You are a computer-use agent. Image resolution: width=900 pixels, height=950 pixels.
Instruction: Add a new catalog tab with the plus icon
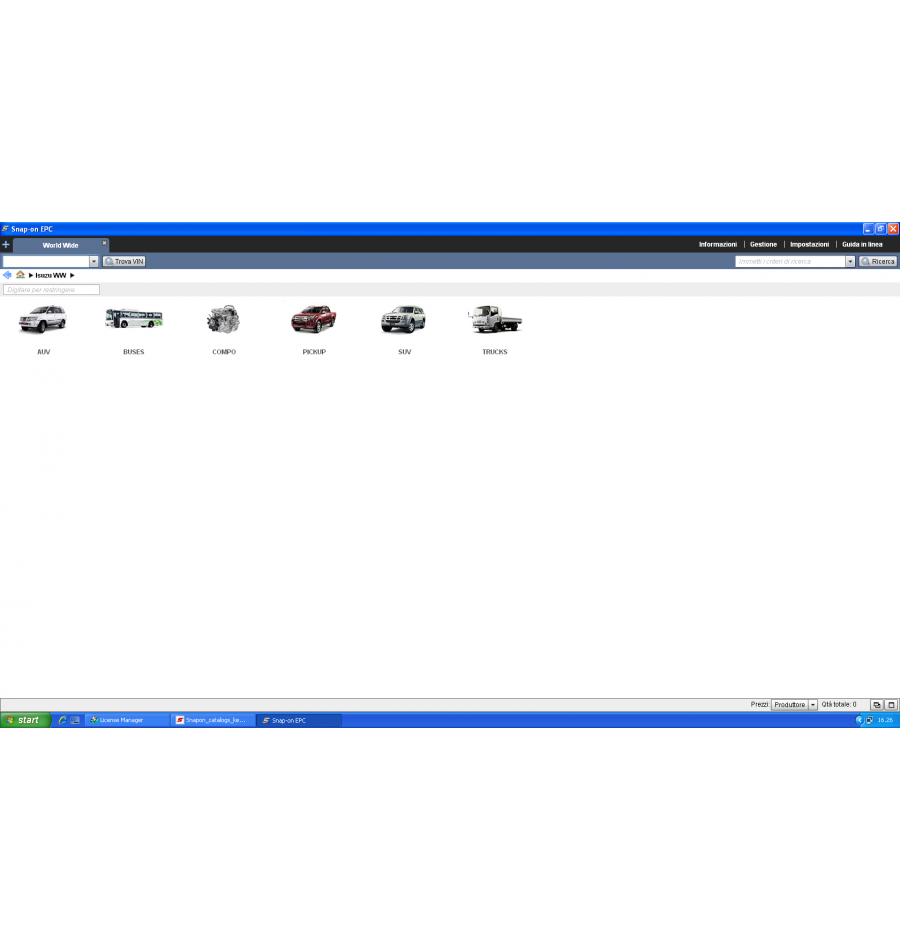6,245
